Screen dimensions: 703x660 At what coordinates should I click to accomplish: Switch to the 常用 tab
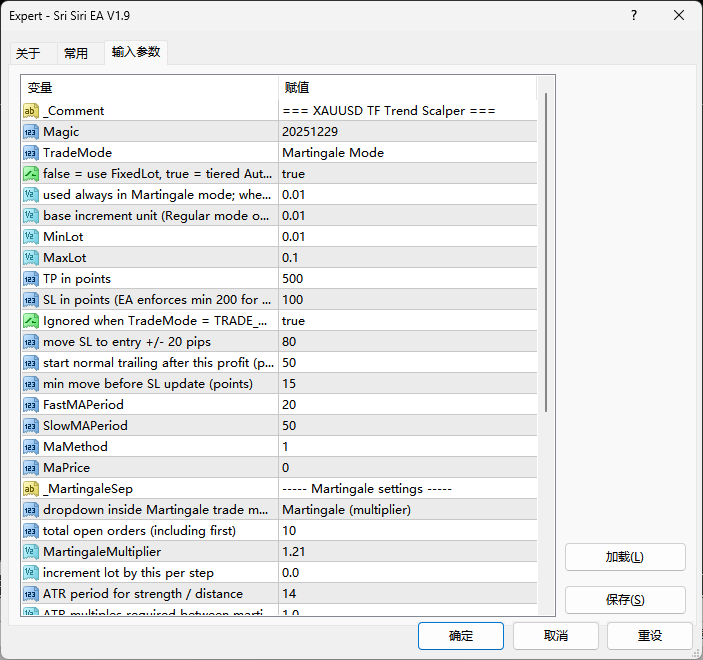pyautogui.click(x=76, y=54)
